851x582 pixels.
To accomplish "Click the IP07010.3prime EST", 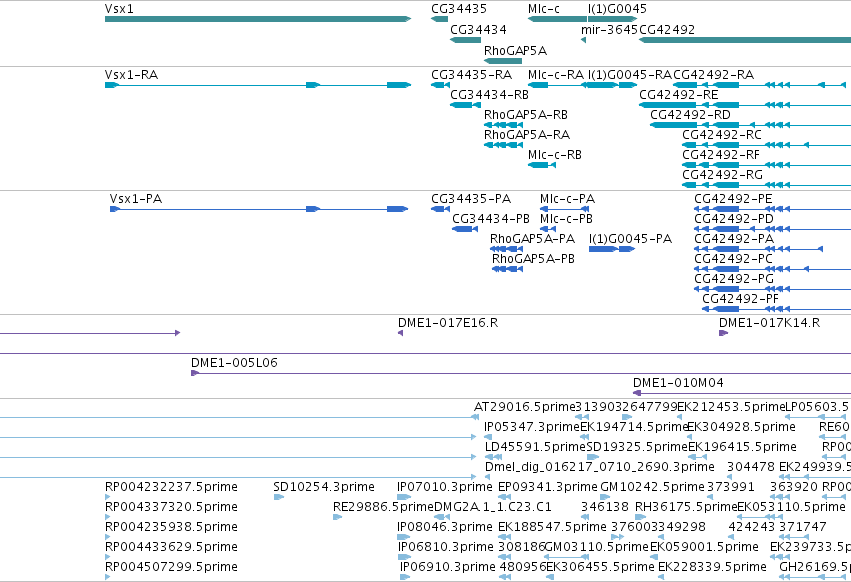I will tap(404, 497).
